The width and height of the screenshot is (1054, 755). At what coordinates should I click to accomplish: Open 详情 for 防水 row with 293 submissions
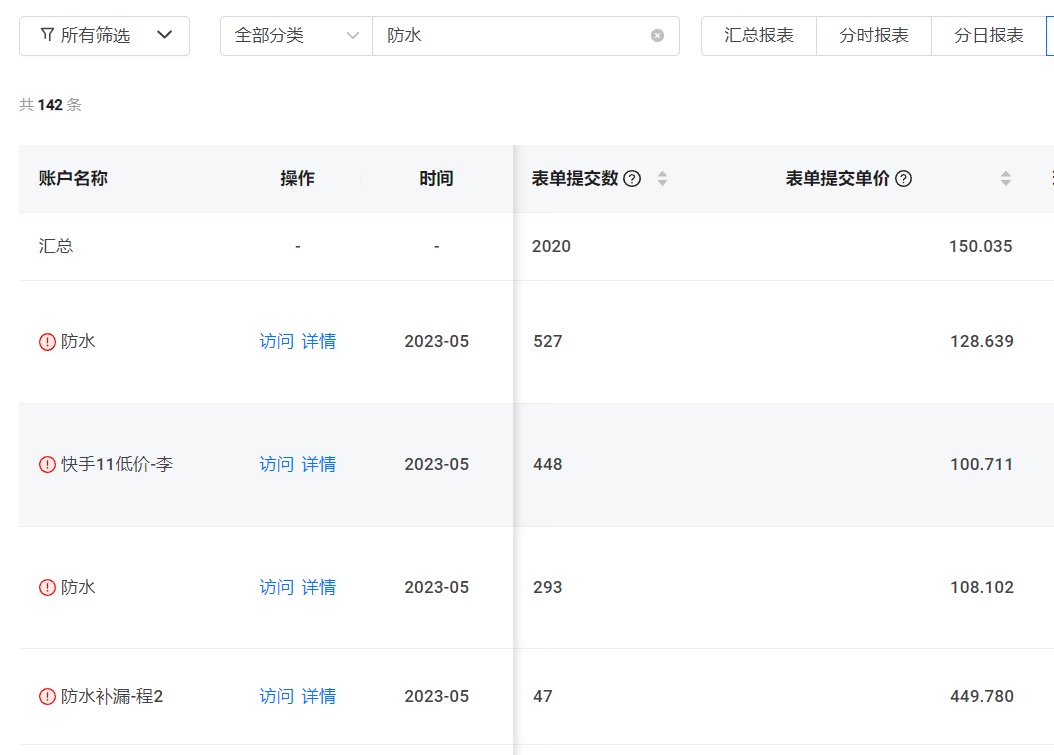[x=319, y=587]
